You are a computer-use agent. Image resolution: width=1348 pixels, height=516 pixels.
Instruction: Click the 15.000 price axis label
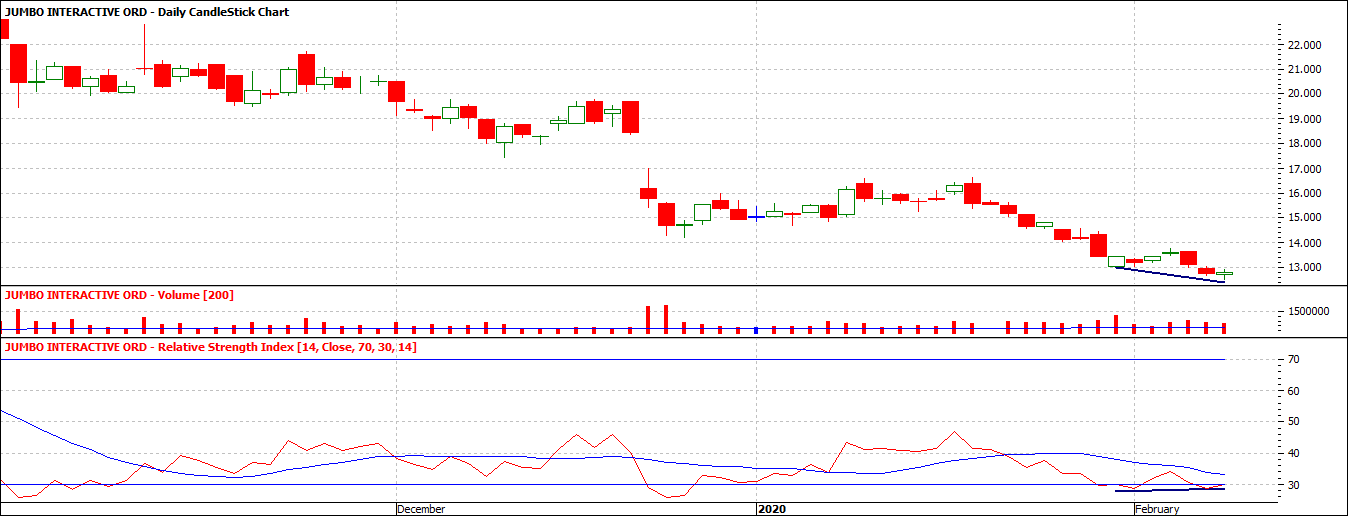click(1307, 218)
